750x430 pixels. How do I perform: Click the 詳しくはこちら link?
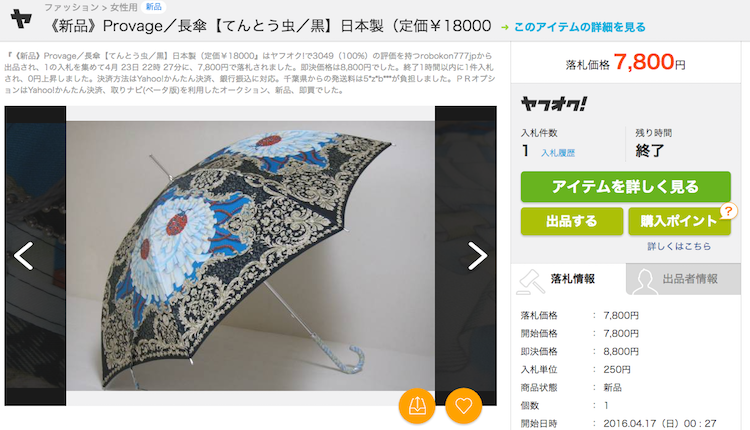click(679, 246)
